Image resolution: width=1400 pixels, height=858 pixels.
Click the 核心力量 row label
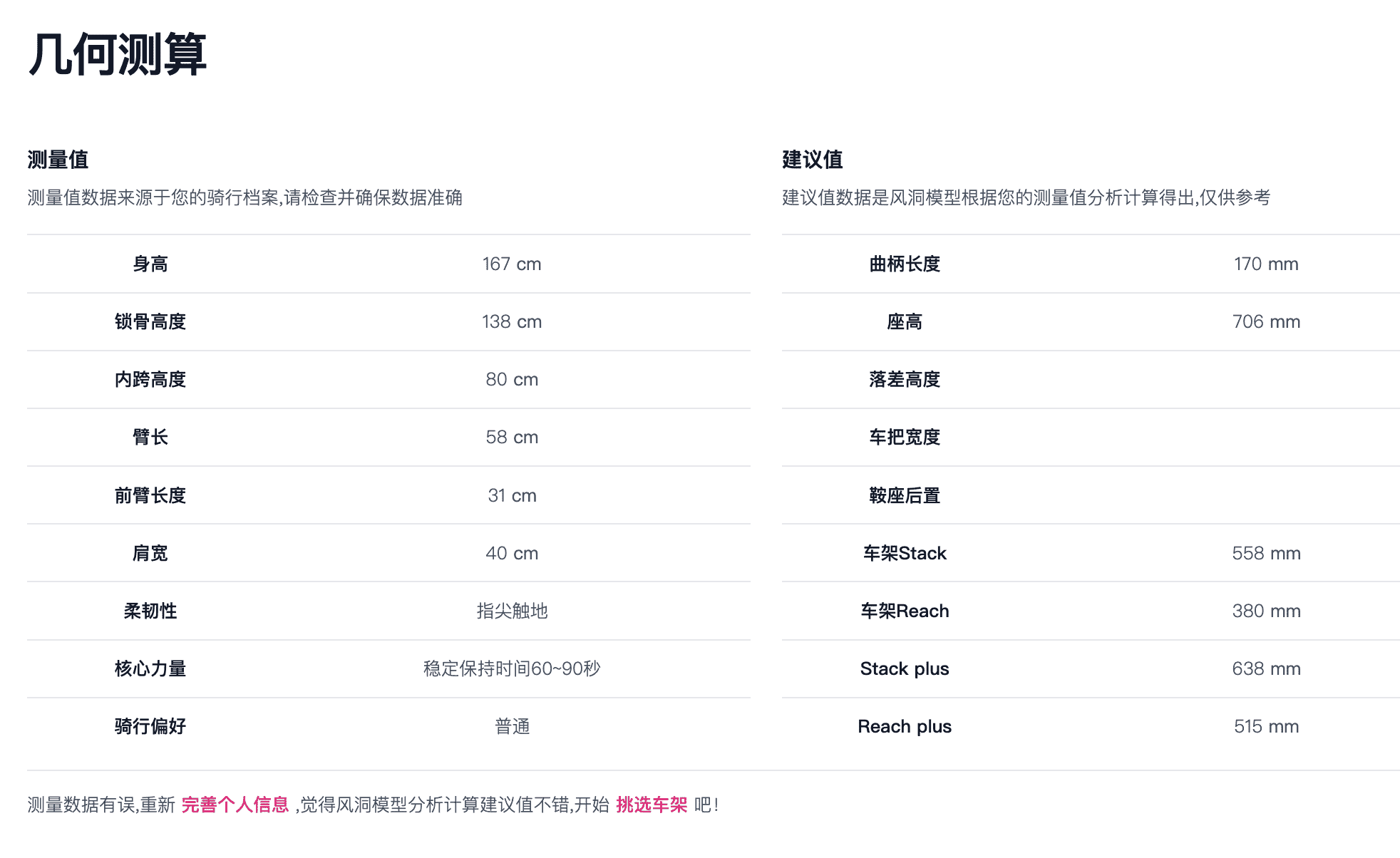150,668
